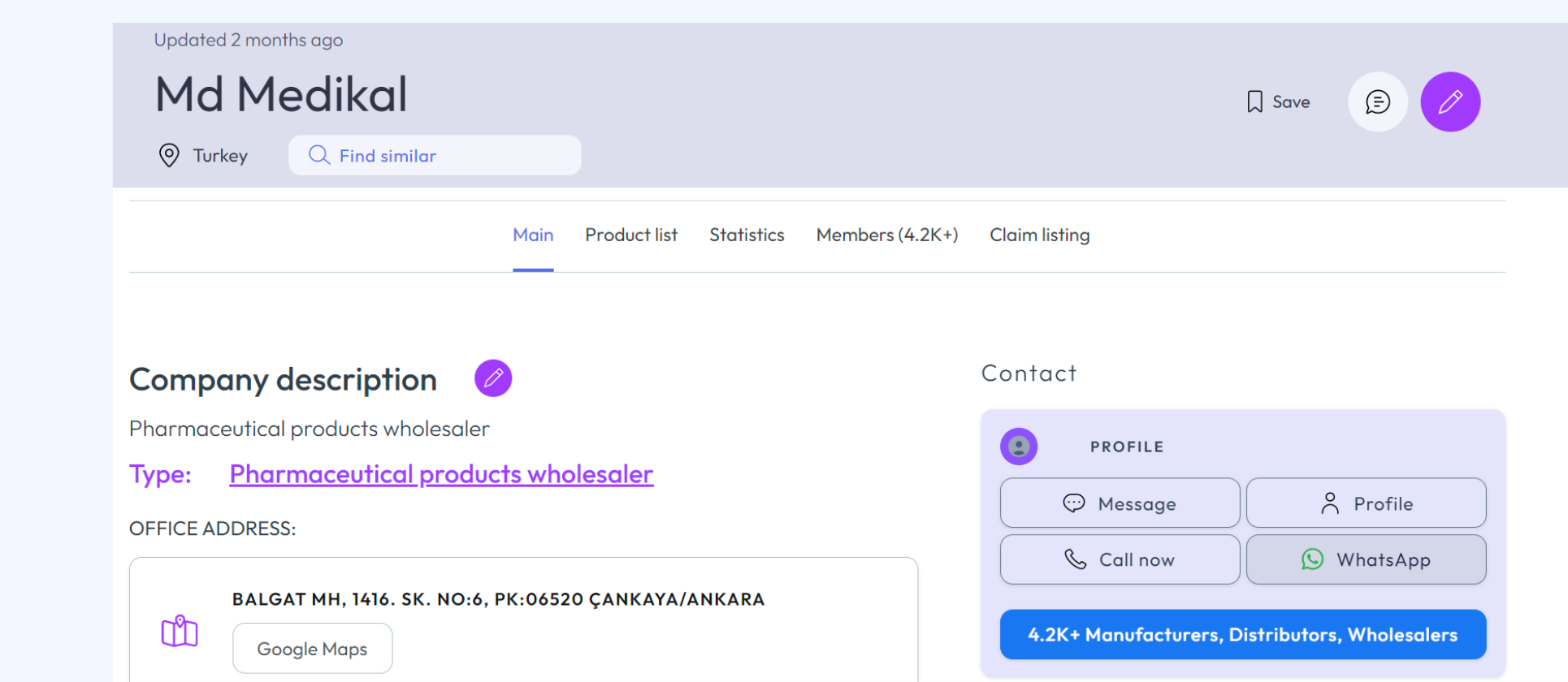Click the Message button

click(1120, 503)
